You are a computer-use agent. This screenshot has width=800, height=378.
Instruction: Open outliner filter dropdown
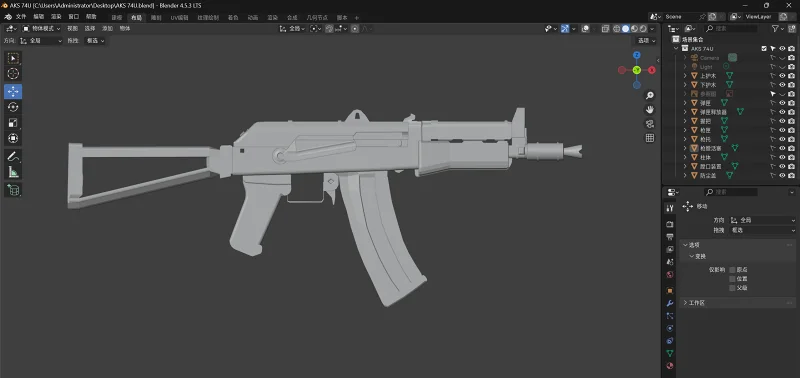pyautogui.click(x=778, y=29)
